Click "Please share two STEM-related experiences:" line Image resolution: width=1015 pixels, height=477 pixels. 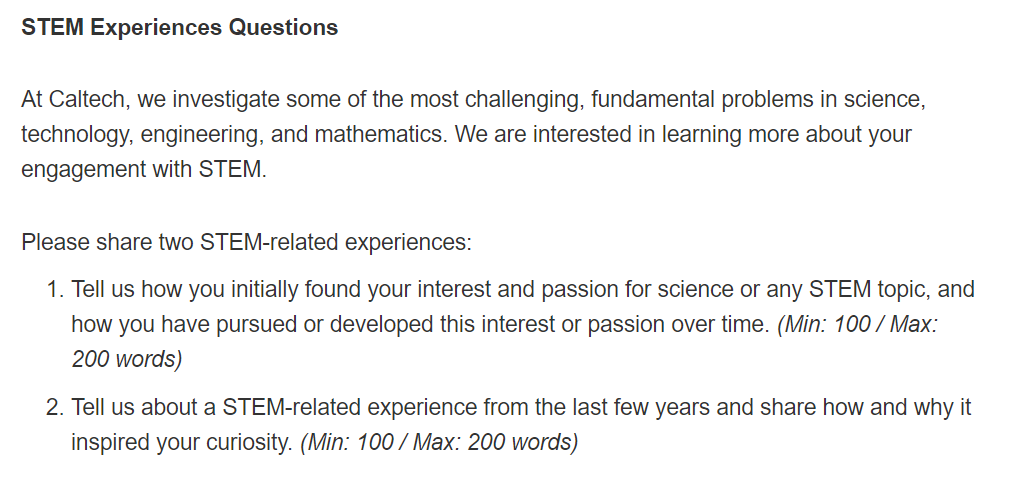245,242
